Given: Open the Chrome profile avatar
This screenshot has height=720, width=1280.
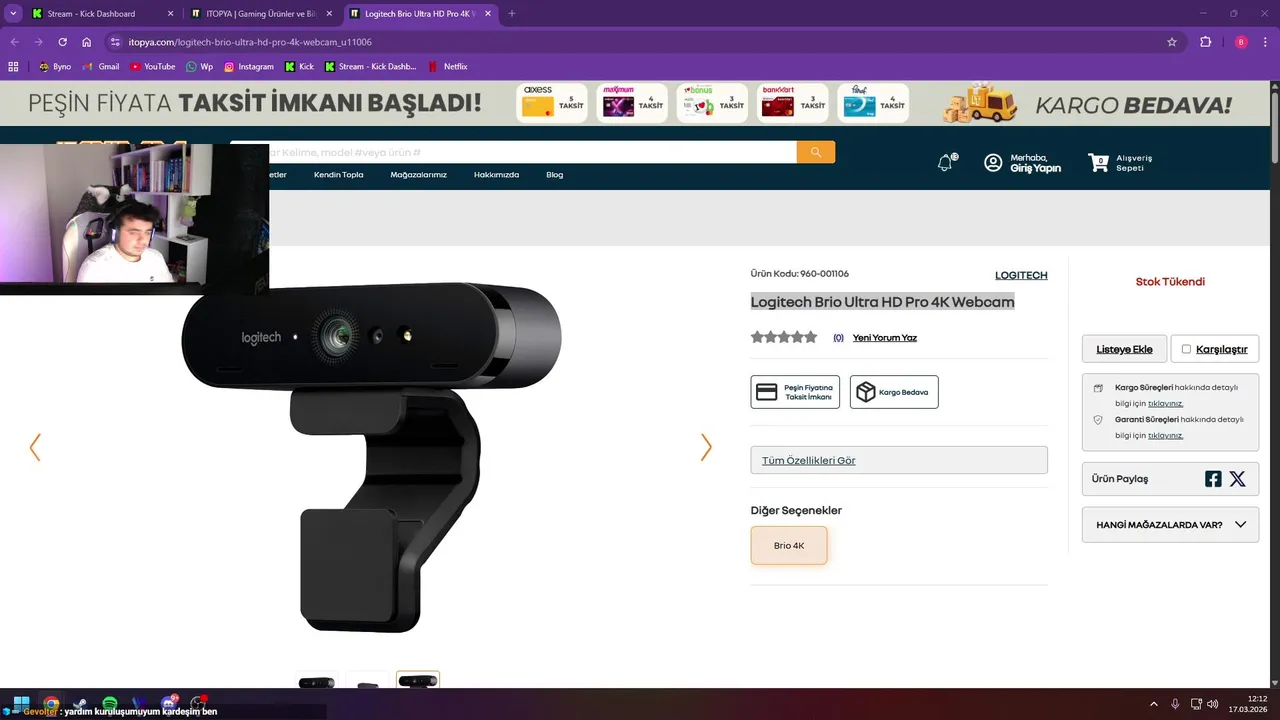Looking at the screenshot, I should (1241, 42).
